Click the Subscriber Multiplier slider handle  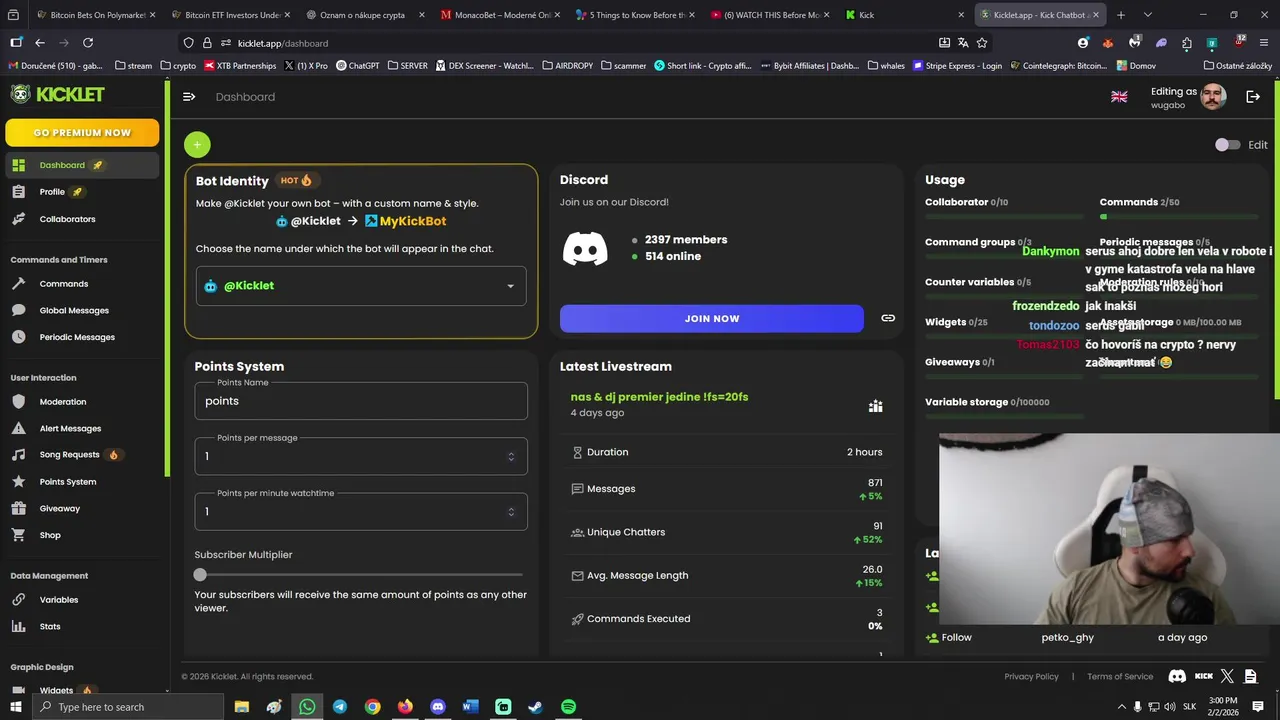click(x=200, y=575)
